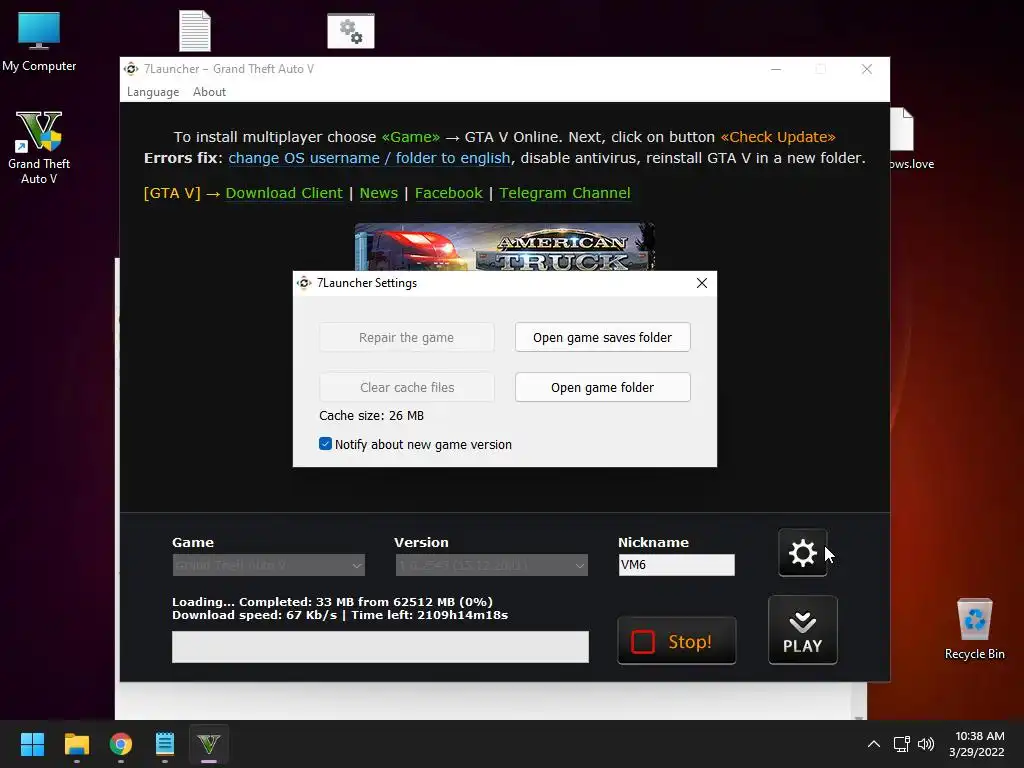Close the 7Launcher Settings dialog
This screenshot has width=1024, height=768.
pos(701,283)
